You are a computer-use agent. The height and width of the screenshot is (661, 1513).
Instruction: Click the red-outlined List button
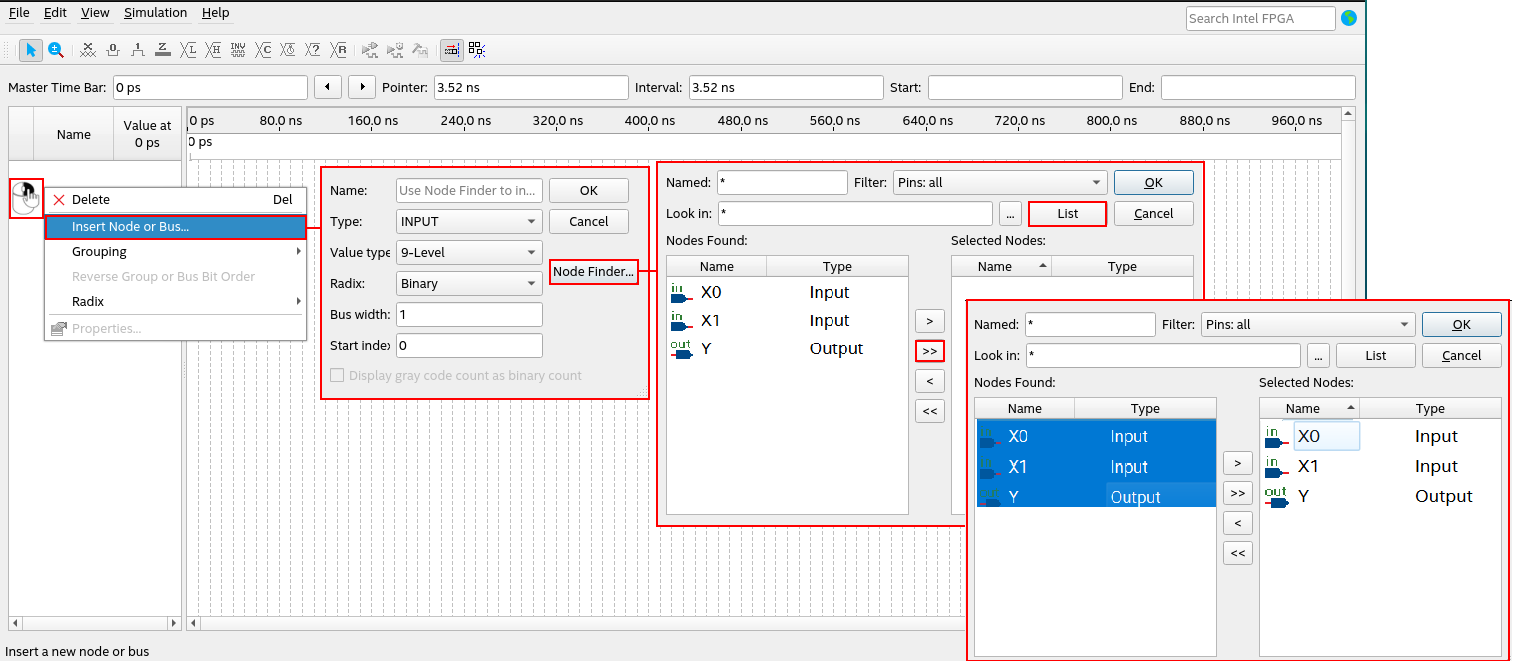point(1067,214)
